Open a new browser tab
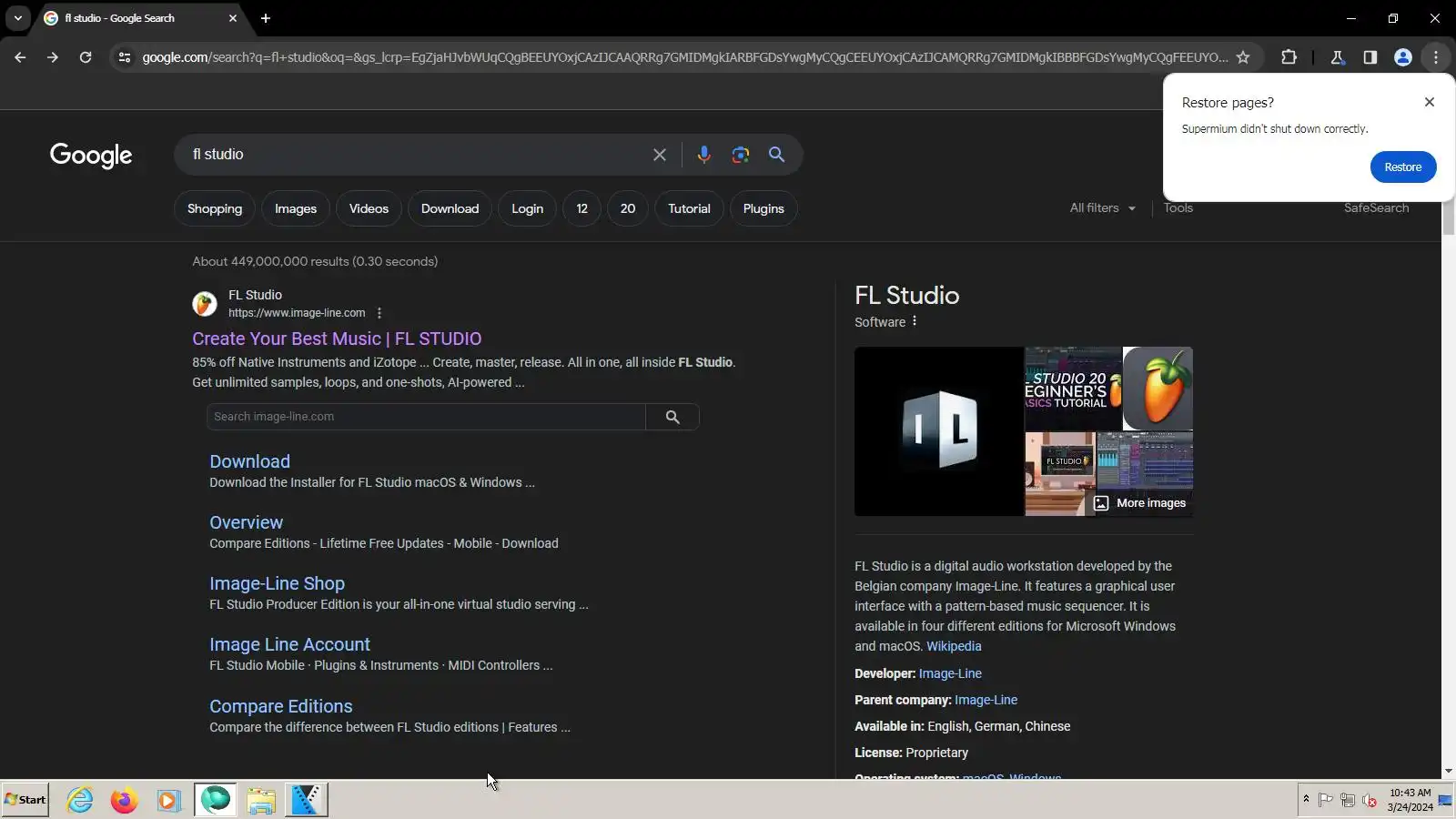Screen dimensions: 1456x819 tap(266, 18)
